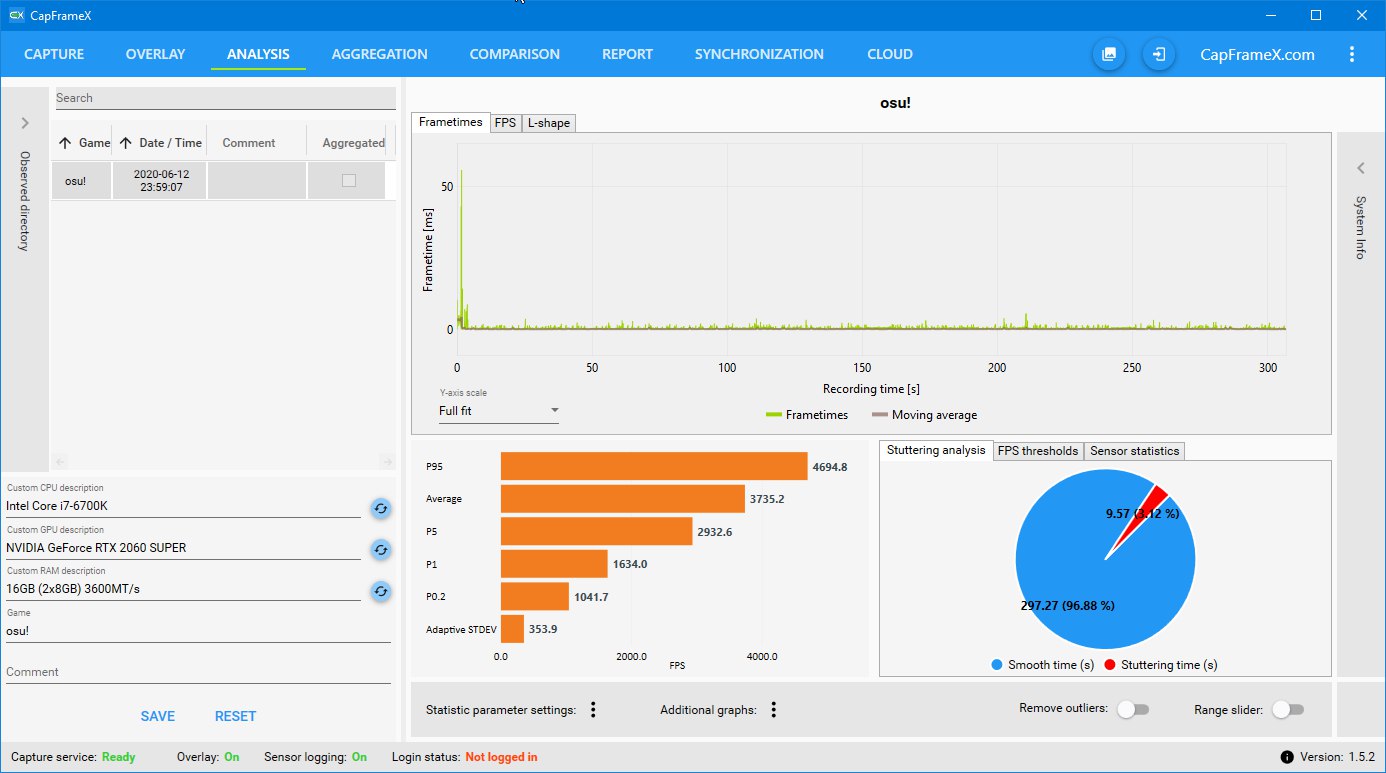This screenshot has width=1386, height=773.
Task: Select the Stuttering analysis tab
Action: [x=936, y=450]
